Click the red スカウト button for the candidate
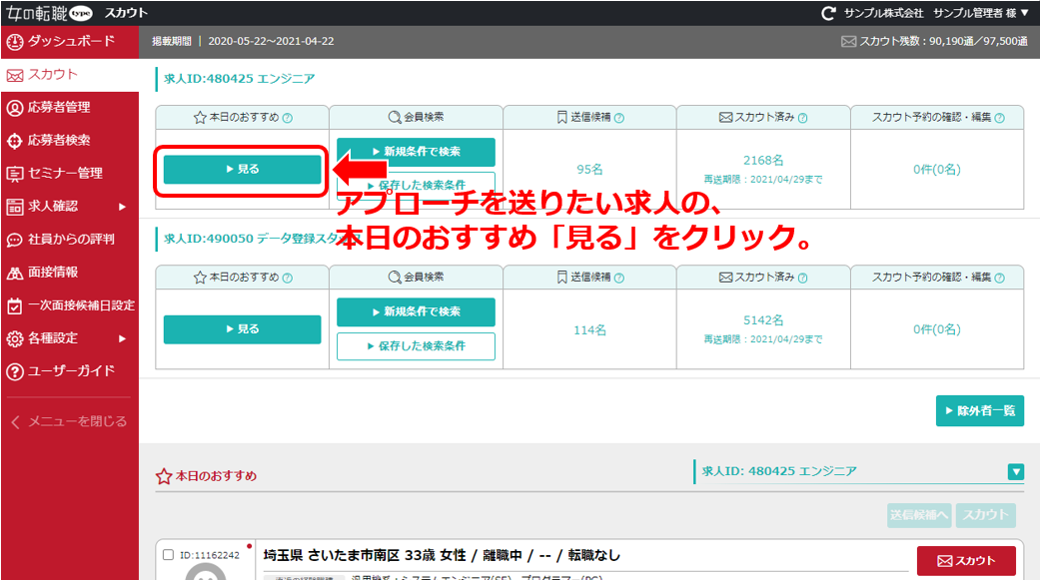 pyautogui.click(x=965, y=560)
